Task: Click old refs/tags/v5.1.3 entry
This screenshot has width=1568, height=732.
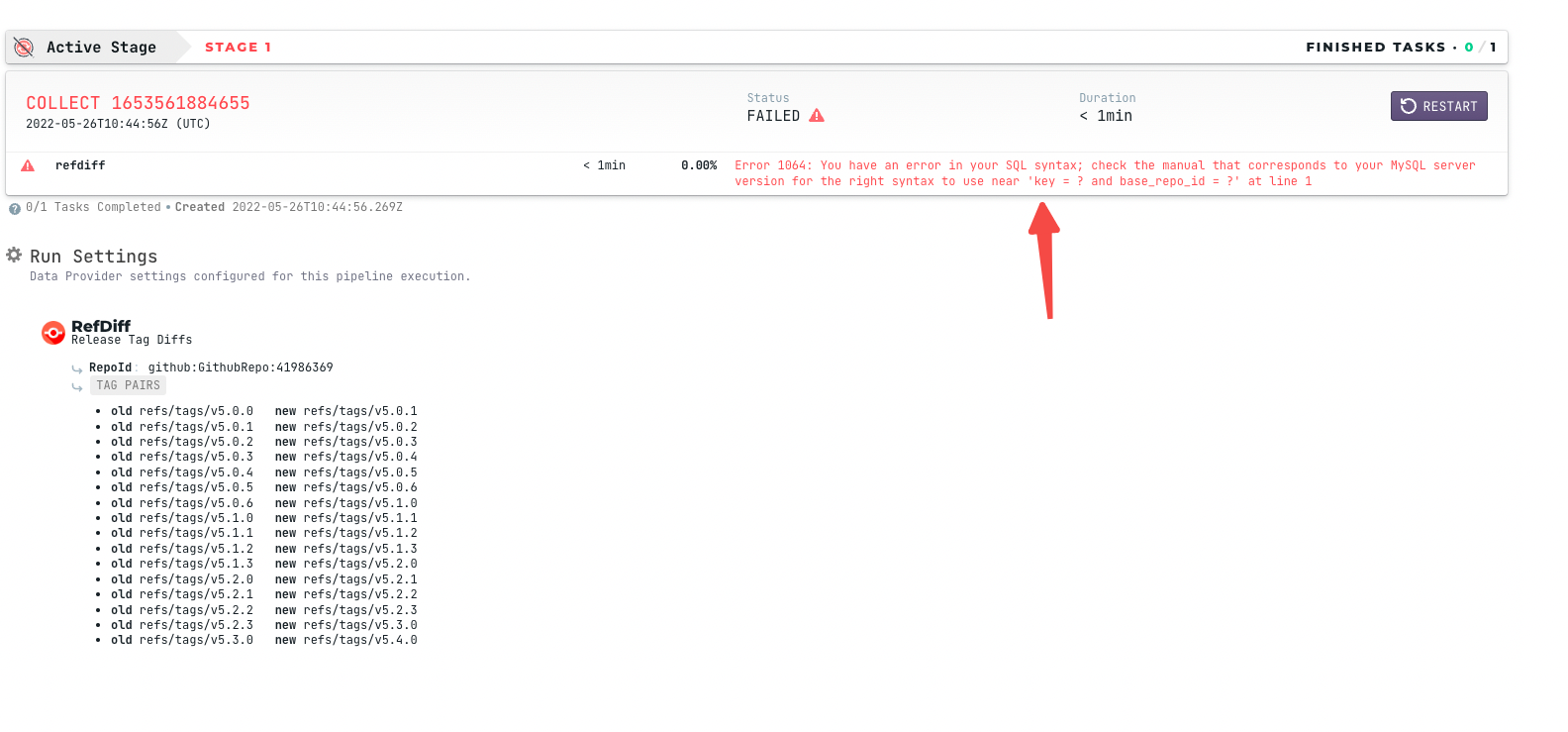Action: [x=182, y=564]
